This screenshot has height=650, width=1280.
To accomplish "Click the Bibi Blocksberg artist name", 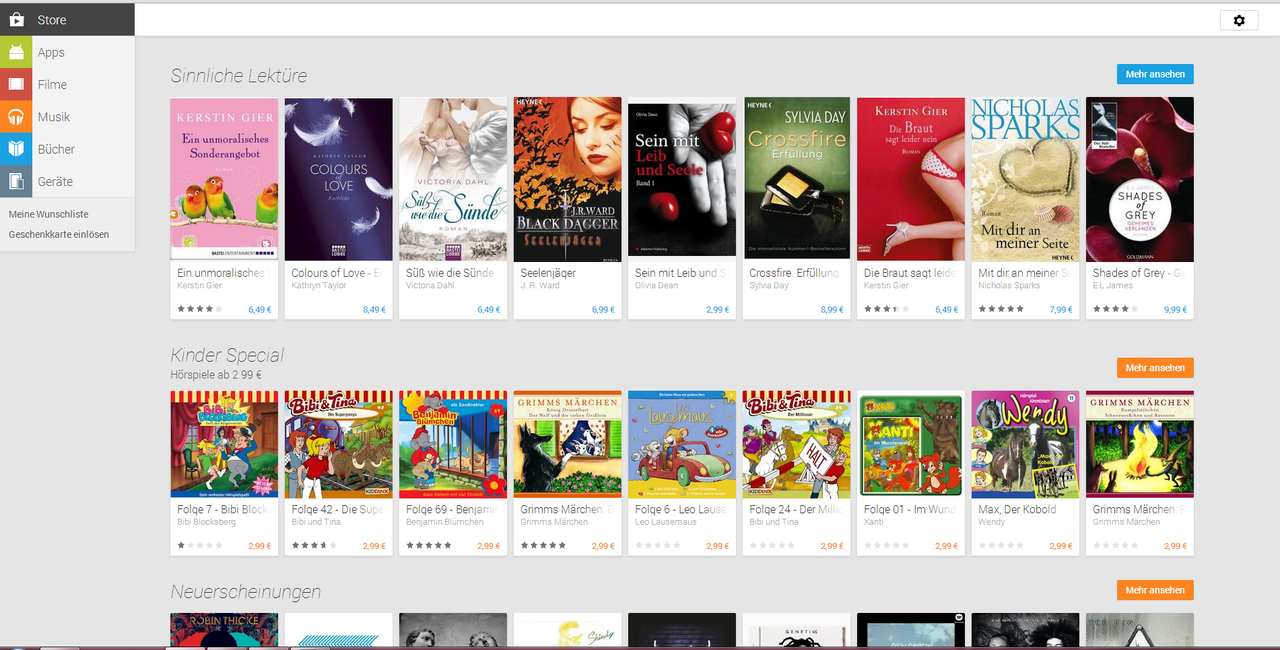I will (x=207, y=522).
